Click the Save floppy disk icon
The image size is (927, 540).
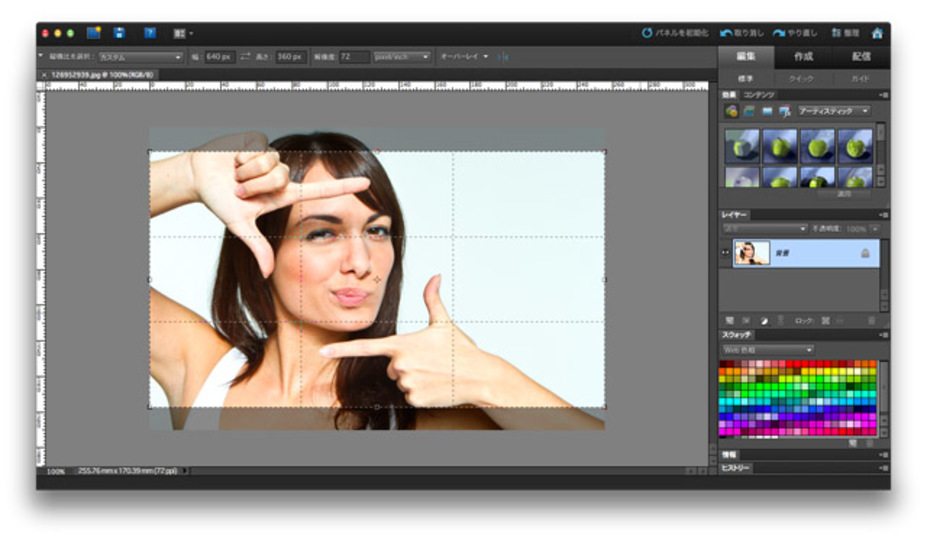point(119,33)
